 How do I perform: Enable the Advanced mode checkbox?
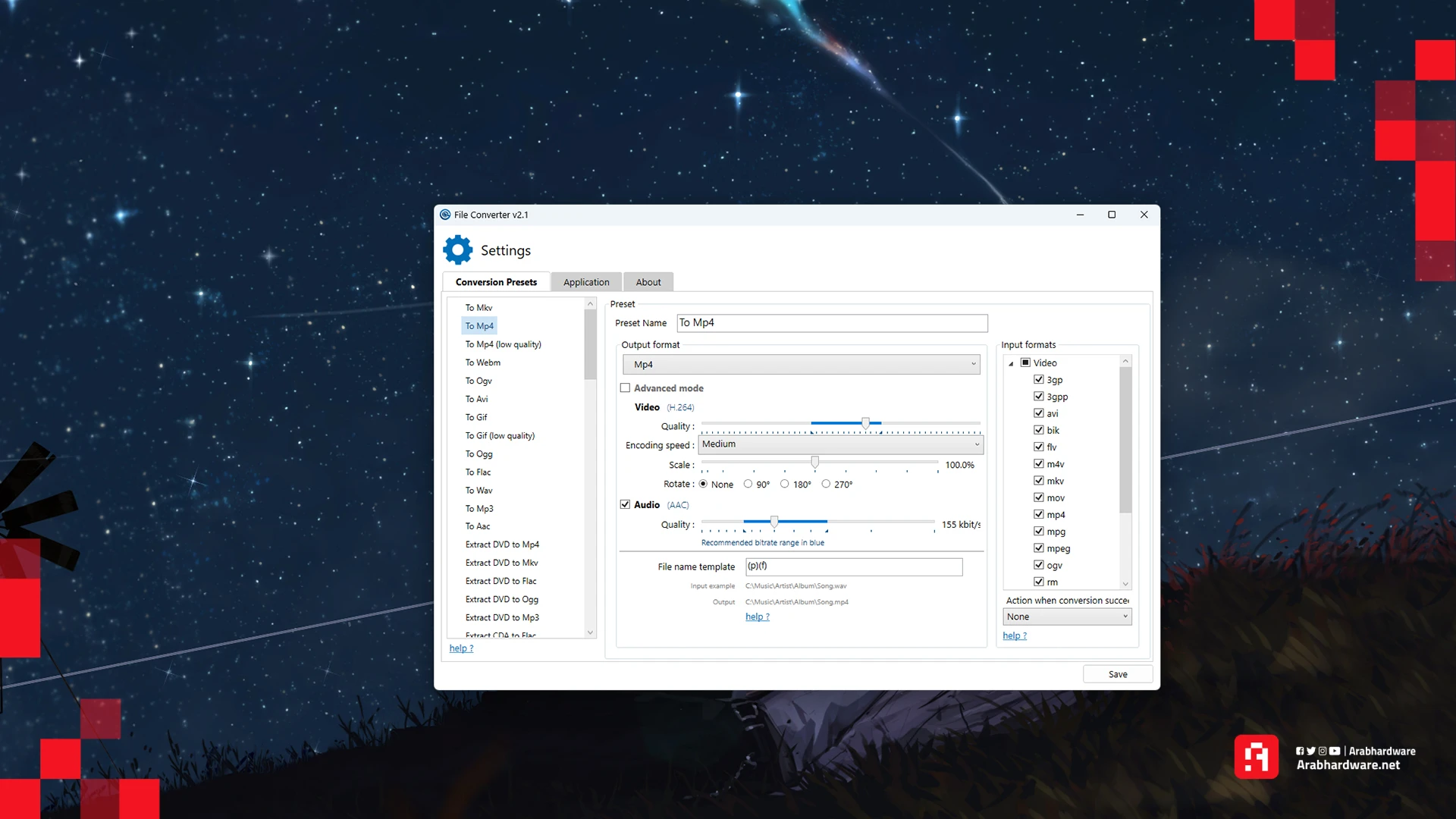pyautogui.click(x=625, y=388)
